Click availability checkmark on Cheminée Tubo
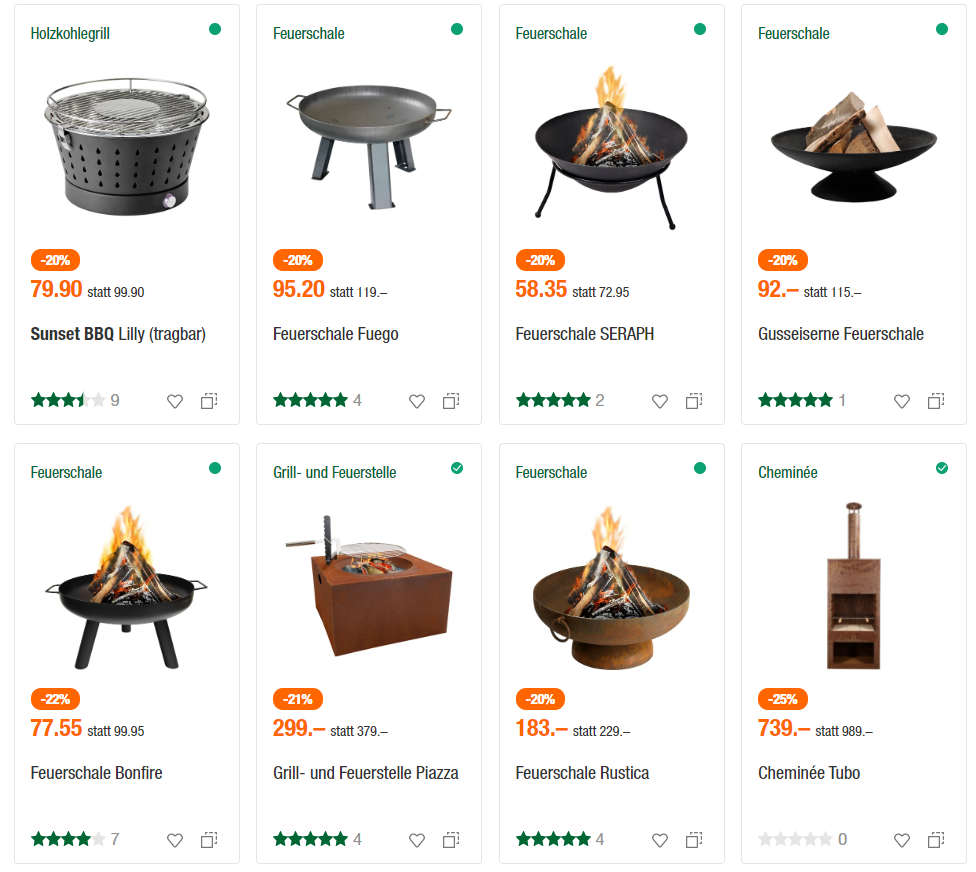 coord(941,468)
